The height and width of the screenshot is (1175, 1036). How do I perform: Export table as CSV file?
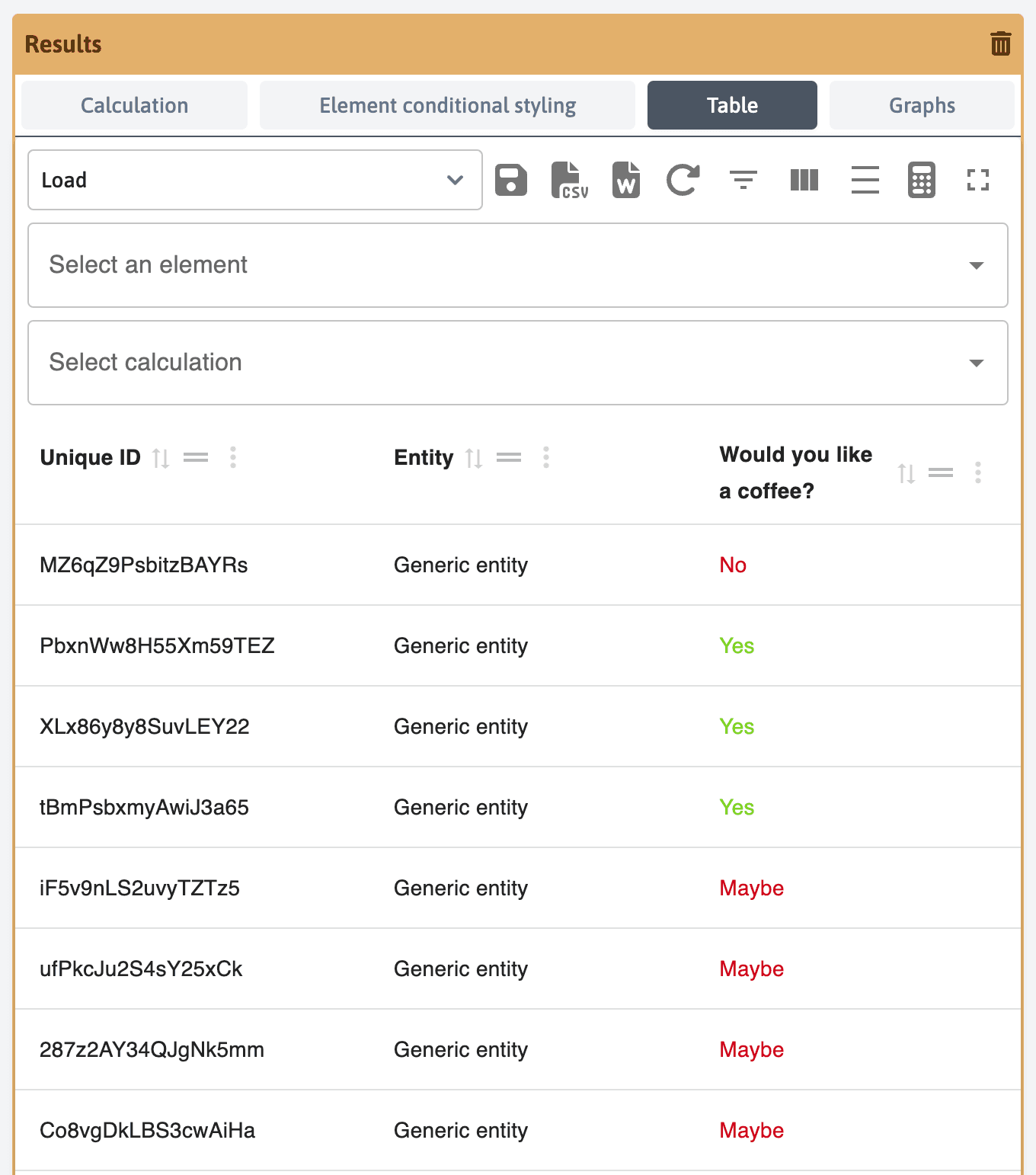[x=569, y=181]
